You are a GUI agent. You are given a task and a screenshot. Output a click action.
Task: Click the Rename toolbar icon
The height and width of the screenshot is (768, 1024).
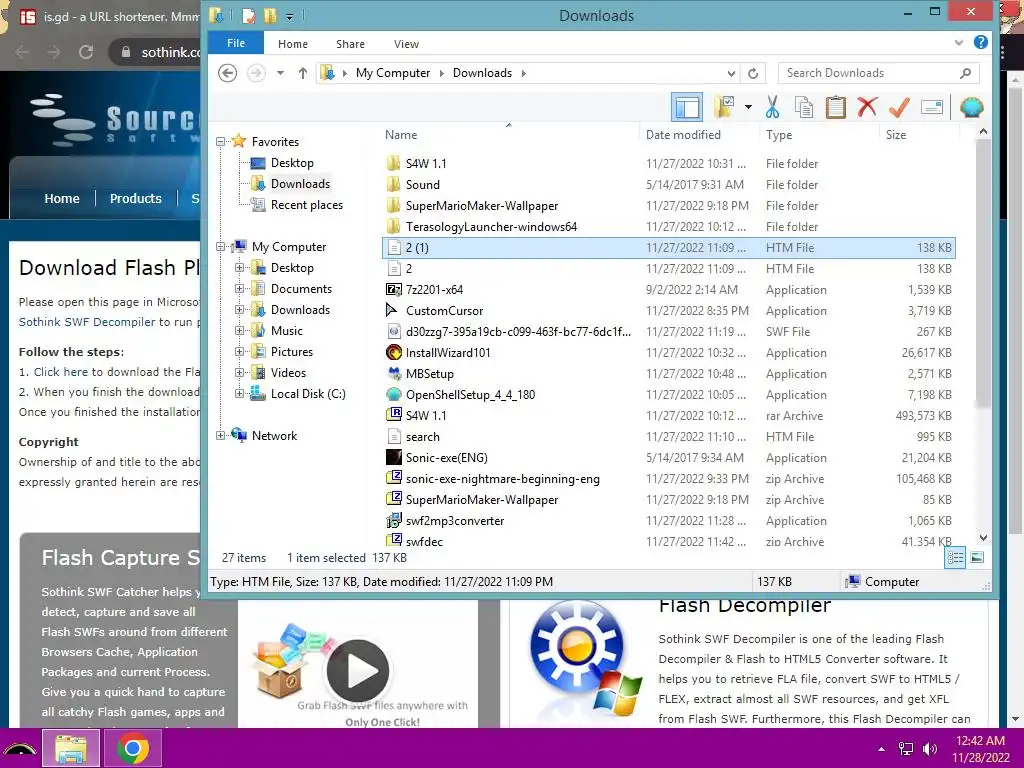(932, 107)
